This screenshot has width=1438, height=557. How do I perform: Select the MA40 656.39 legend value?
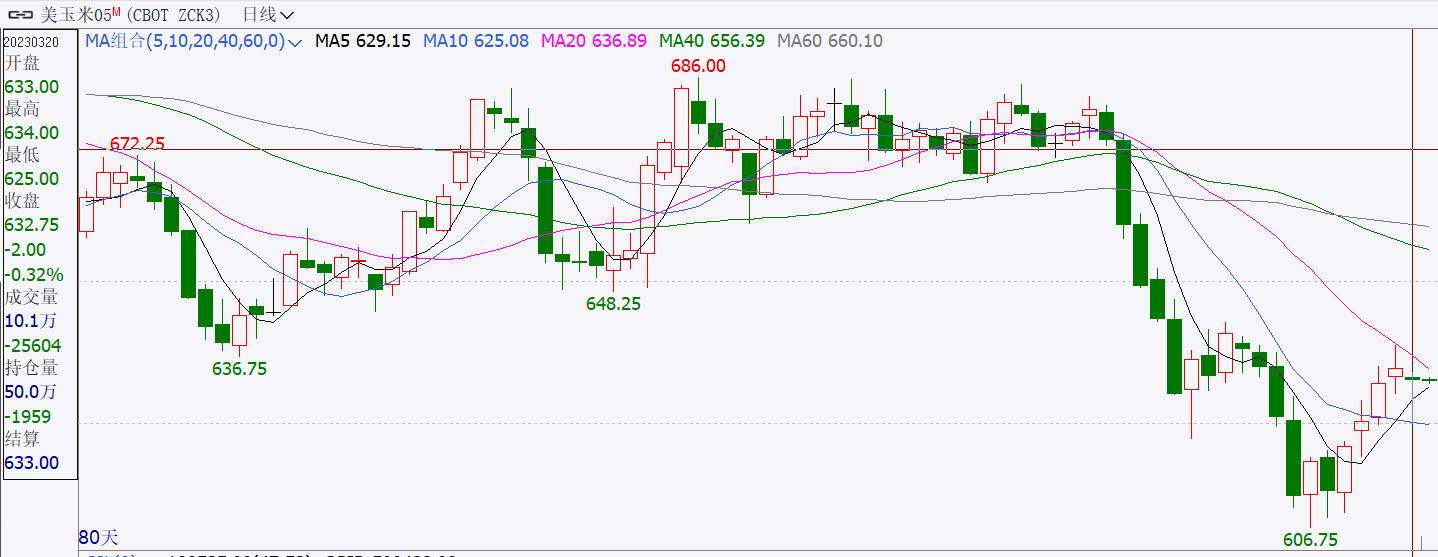point(712,41)
